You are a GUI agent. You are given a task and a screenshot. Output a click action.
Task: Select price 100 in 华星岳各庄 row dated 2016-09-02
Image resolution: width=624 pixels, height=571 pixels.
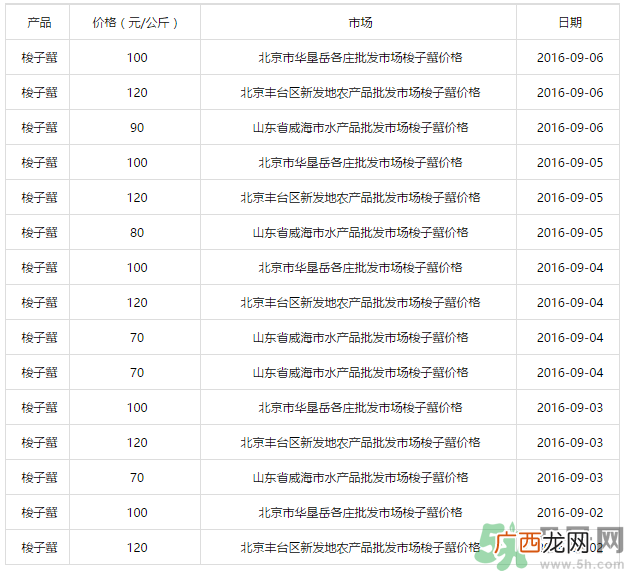[137, 513]
